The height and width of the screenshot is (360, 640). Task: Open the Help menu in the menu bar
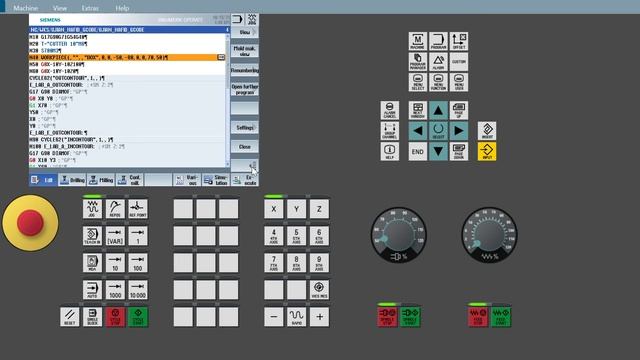click(122, 8)
